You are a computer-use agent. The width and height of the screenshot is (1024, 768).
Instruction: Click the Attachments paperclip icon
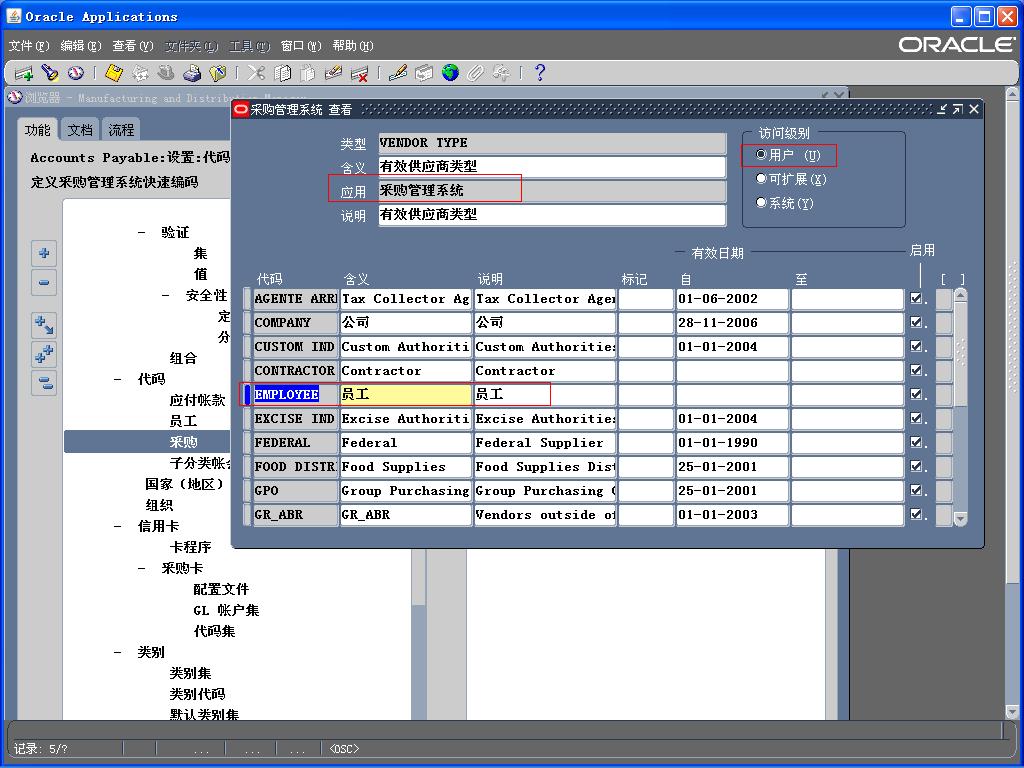[x=475, y=73]
